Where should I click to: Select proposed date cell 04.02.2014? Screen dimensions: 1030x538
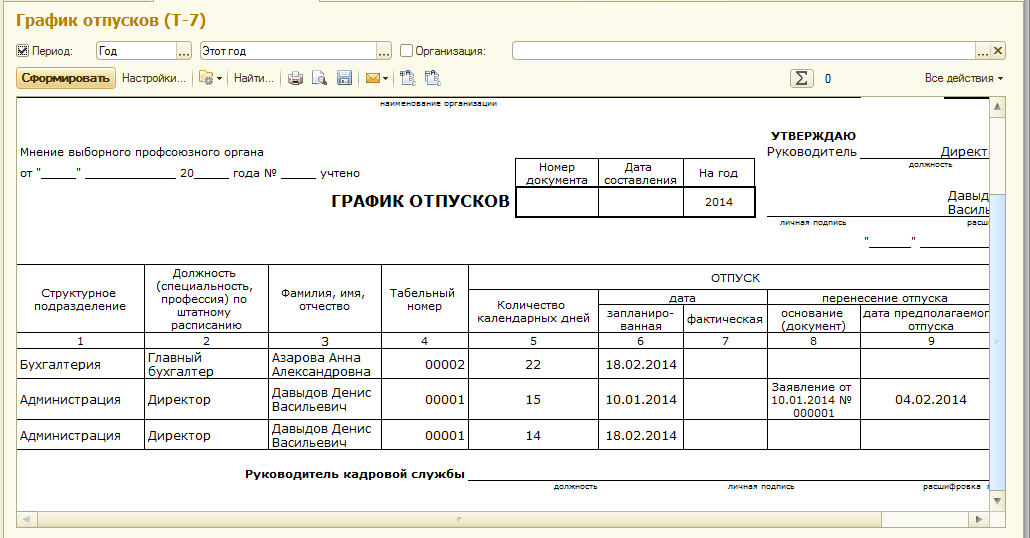pyautogui.click(x=924, y=399)
